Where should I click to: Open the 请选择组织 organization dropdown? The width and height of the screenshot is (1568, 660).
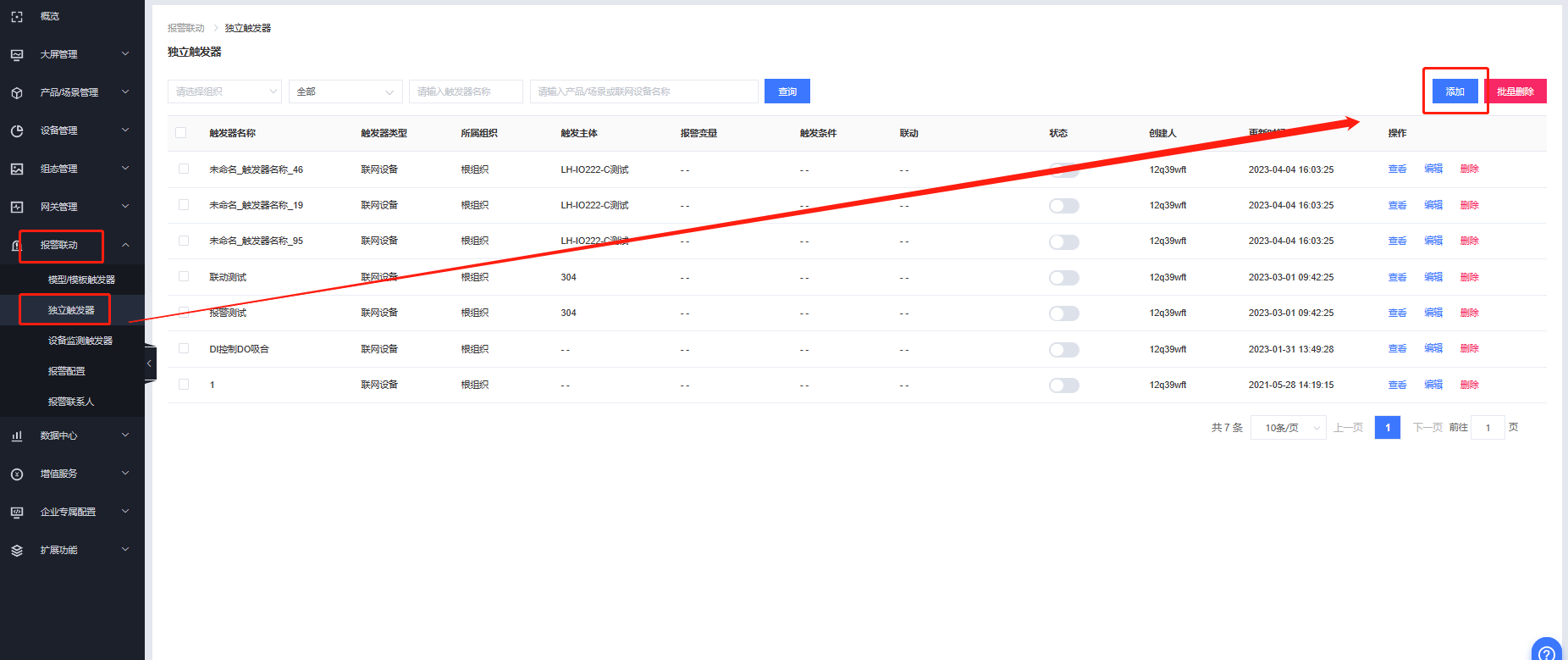pyautogui.click(x=224, y=92)
